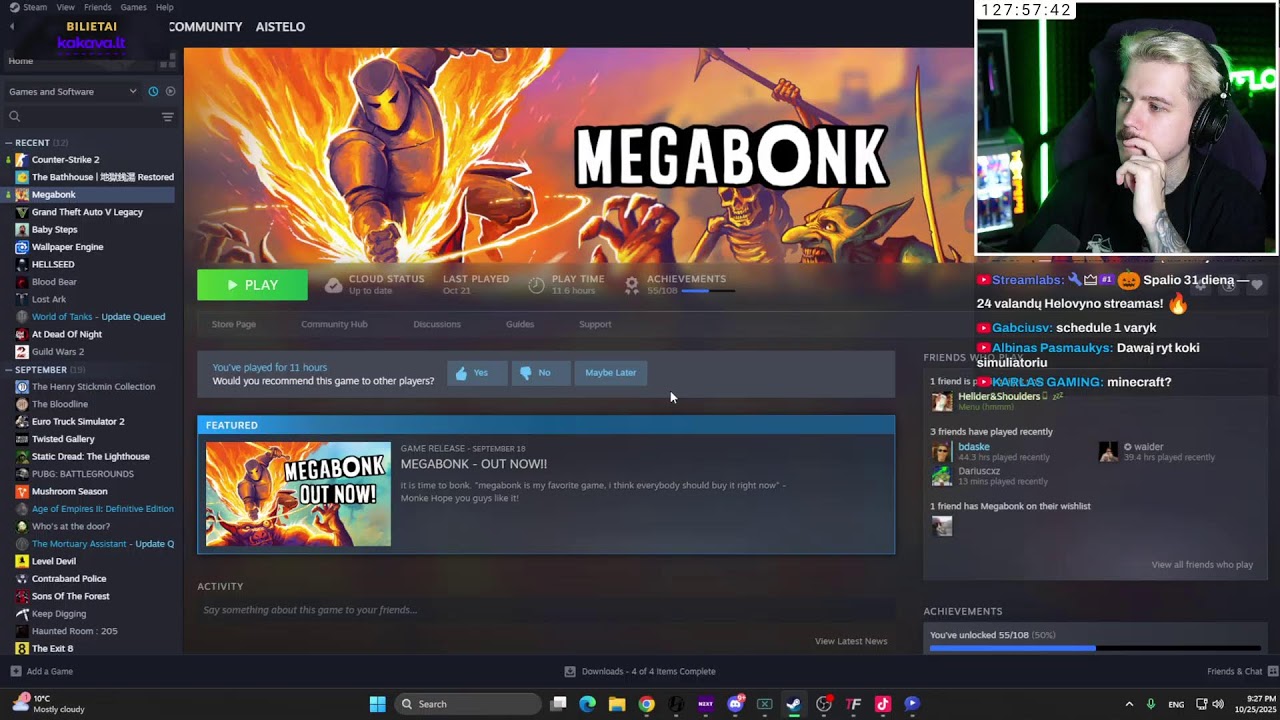The image size is (1280, 720).
Task: Open friend bdaske's avatar
Action: point(941,452)
